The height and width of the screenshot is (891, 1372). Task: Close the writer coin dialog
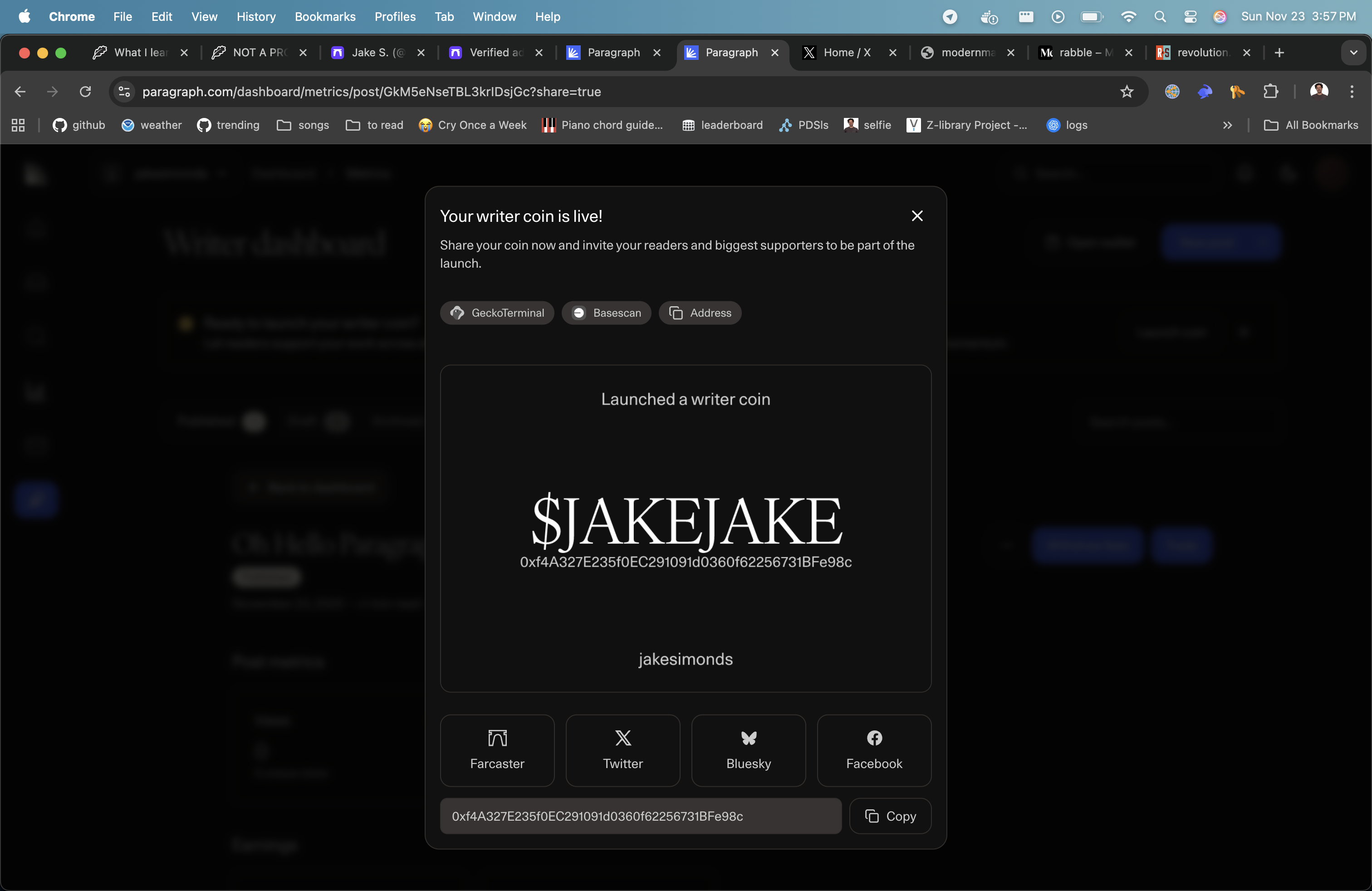pos(917,216)
